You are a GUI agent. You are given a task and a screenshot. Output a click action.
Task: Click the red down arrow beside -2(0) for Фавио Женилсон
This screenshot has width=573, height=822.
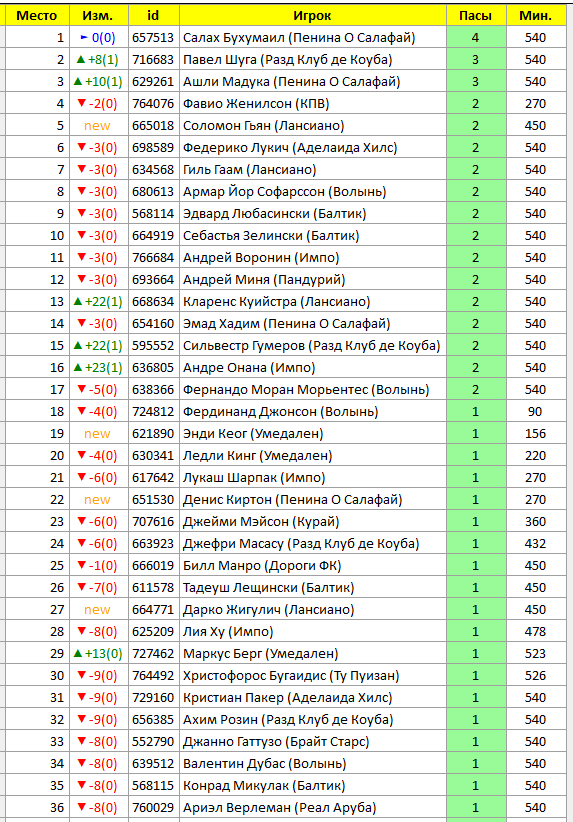tap(81, 103)
